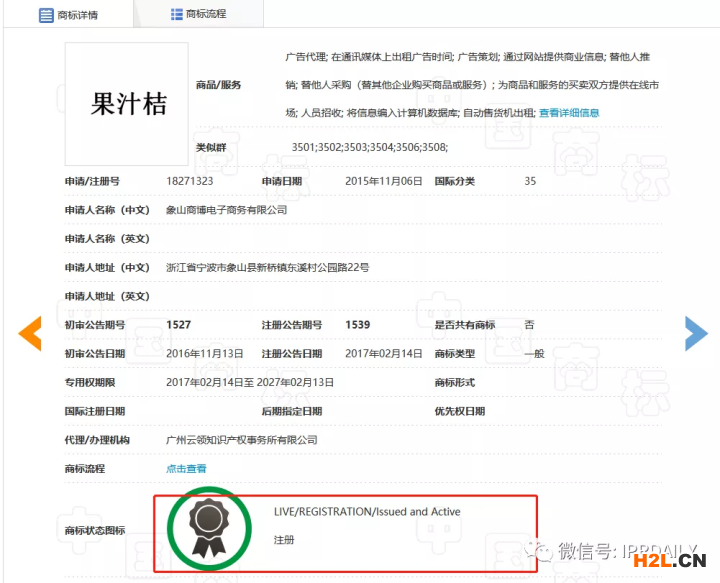720x583 pixels.
Task: Click the orange previous-record arrow
Action: pos(30,333)
